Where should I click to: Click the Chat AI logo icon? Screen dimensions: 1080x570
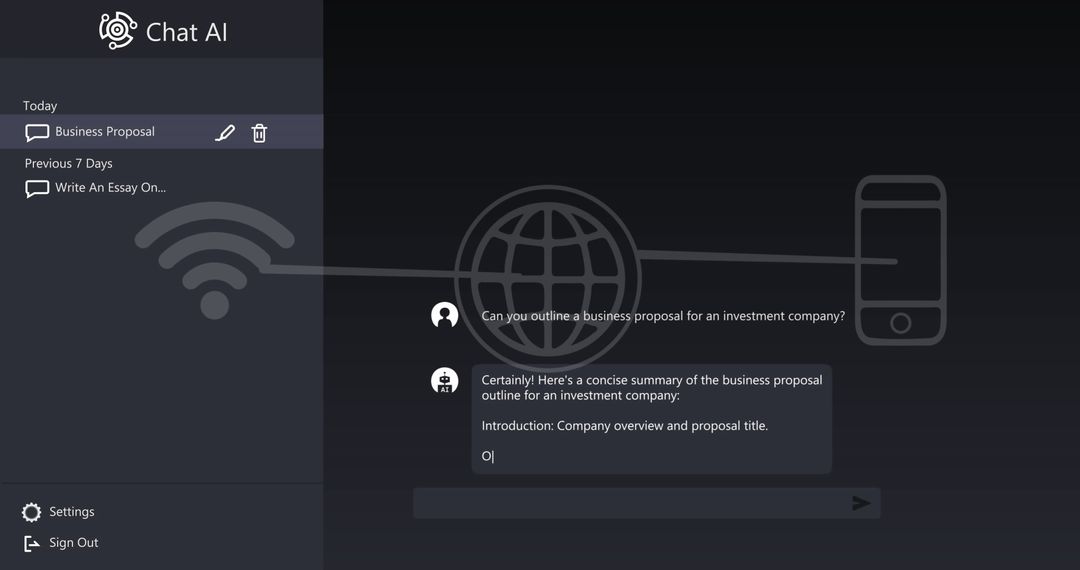pos(118,30)
